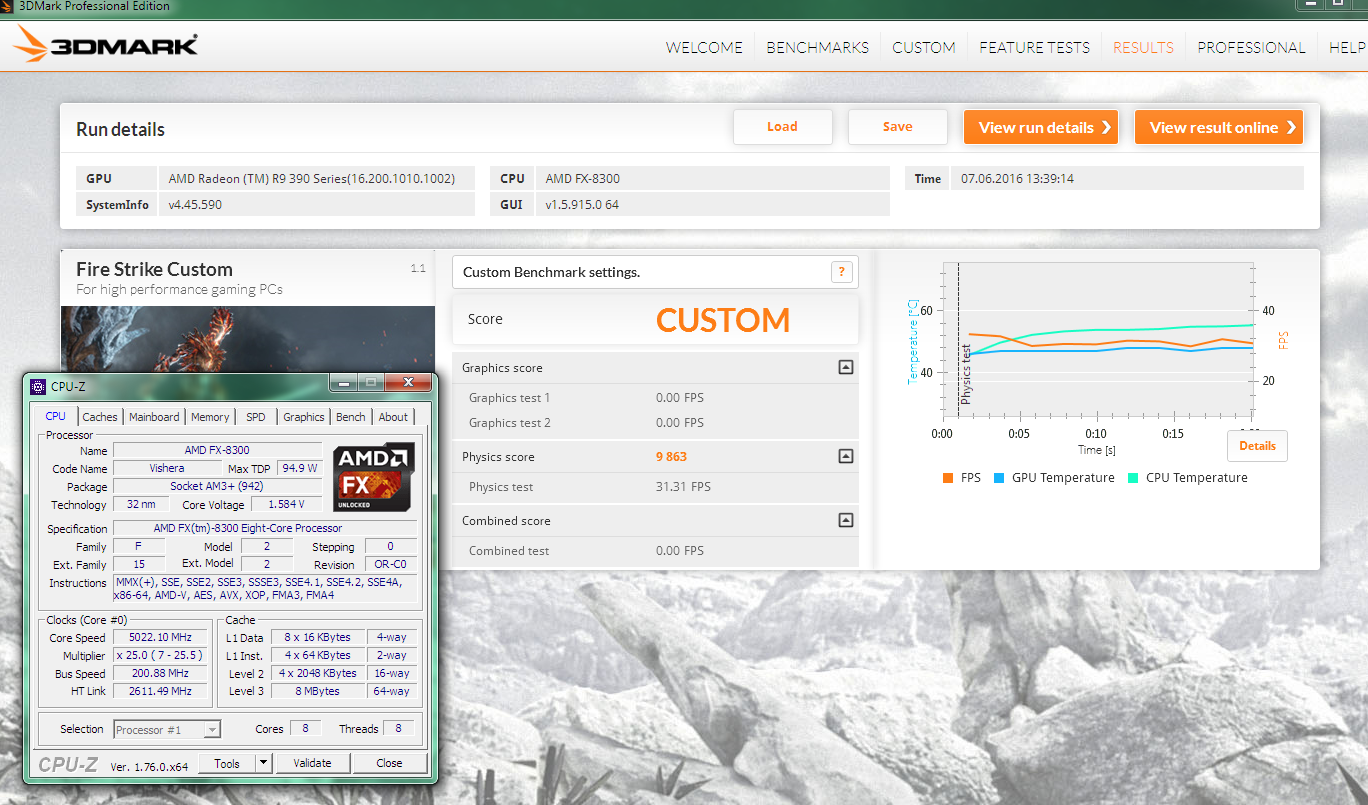1368x805 pixels.
Task: Go to the WELCOME page in 3DMark
Action: click(x=704, y=47)
